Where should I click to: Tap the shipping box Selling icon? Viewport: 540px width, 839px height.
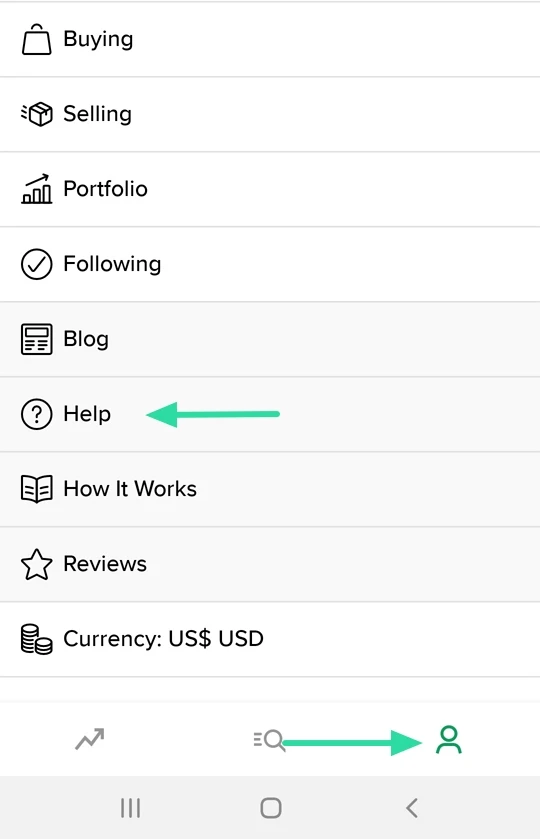pyautogui.click(x=36, y=114)
